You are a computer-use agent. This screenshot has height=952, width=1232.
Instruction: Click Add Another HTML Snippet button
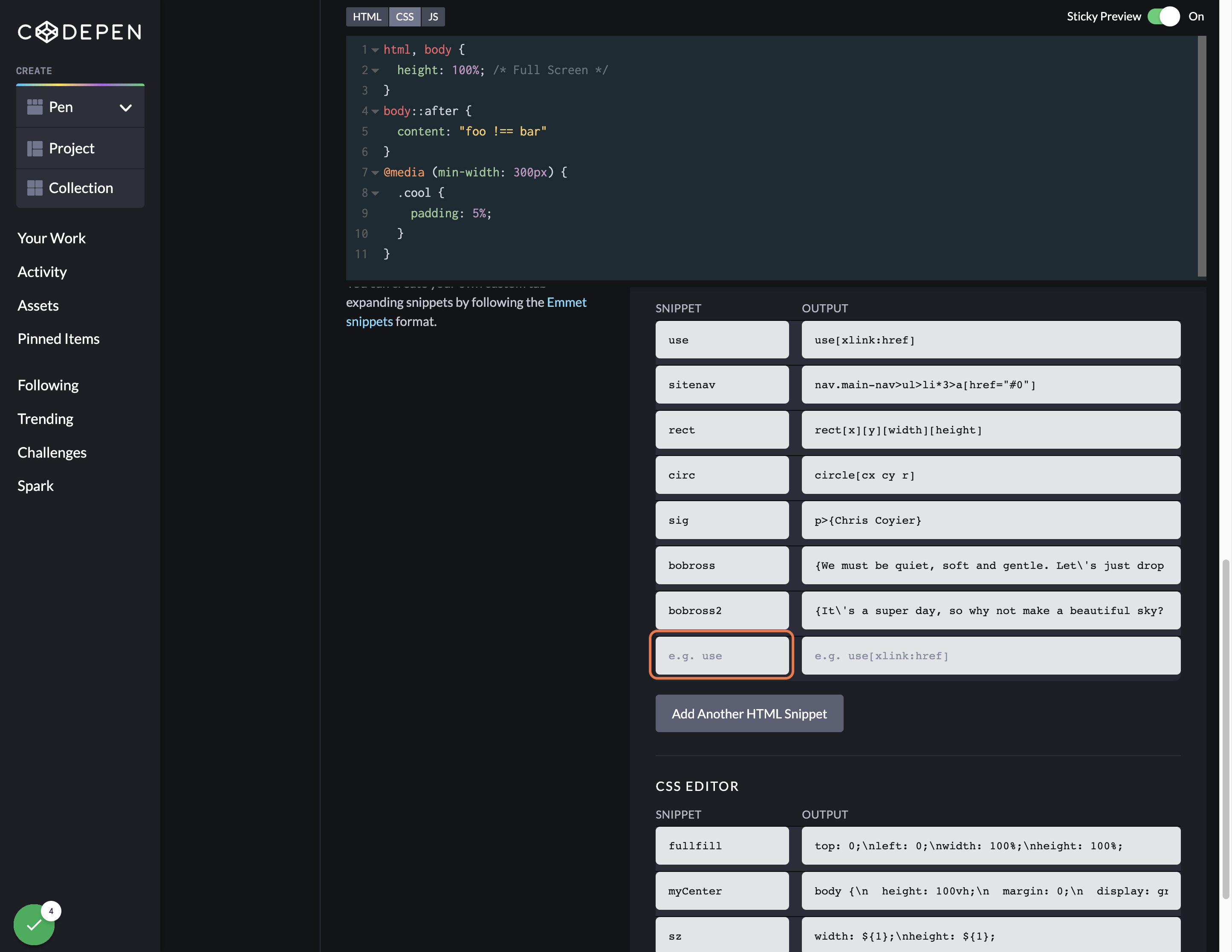point(749,713)
